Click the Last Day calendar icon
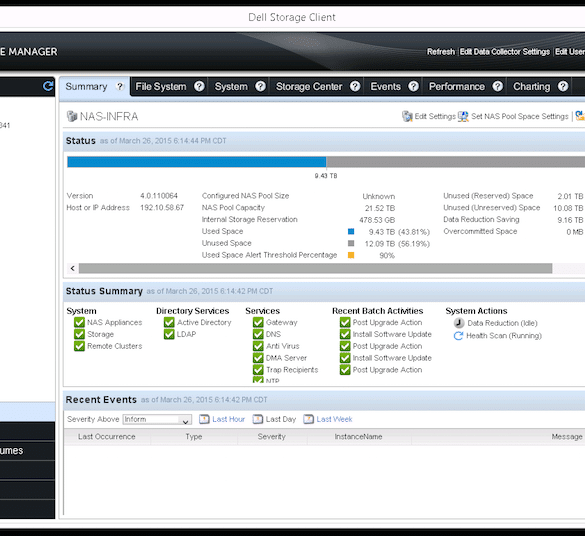585x536 pixels. (x=258, y=419)
